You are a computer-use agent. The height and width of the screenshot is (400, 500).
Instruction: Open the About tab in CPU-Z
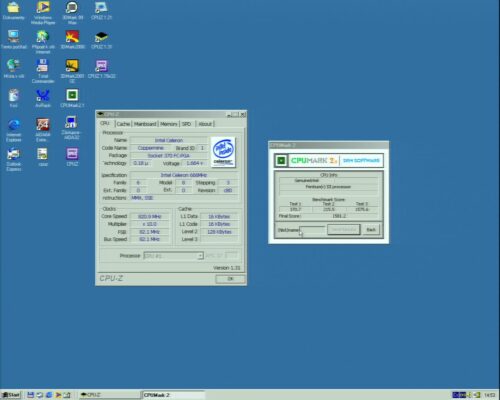pos(205,124)
